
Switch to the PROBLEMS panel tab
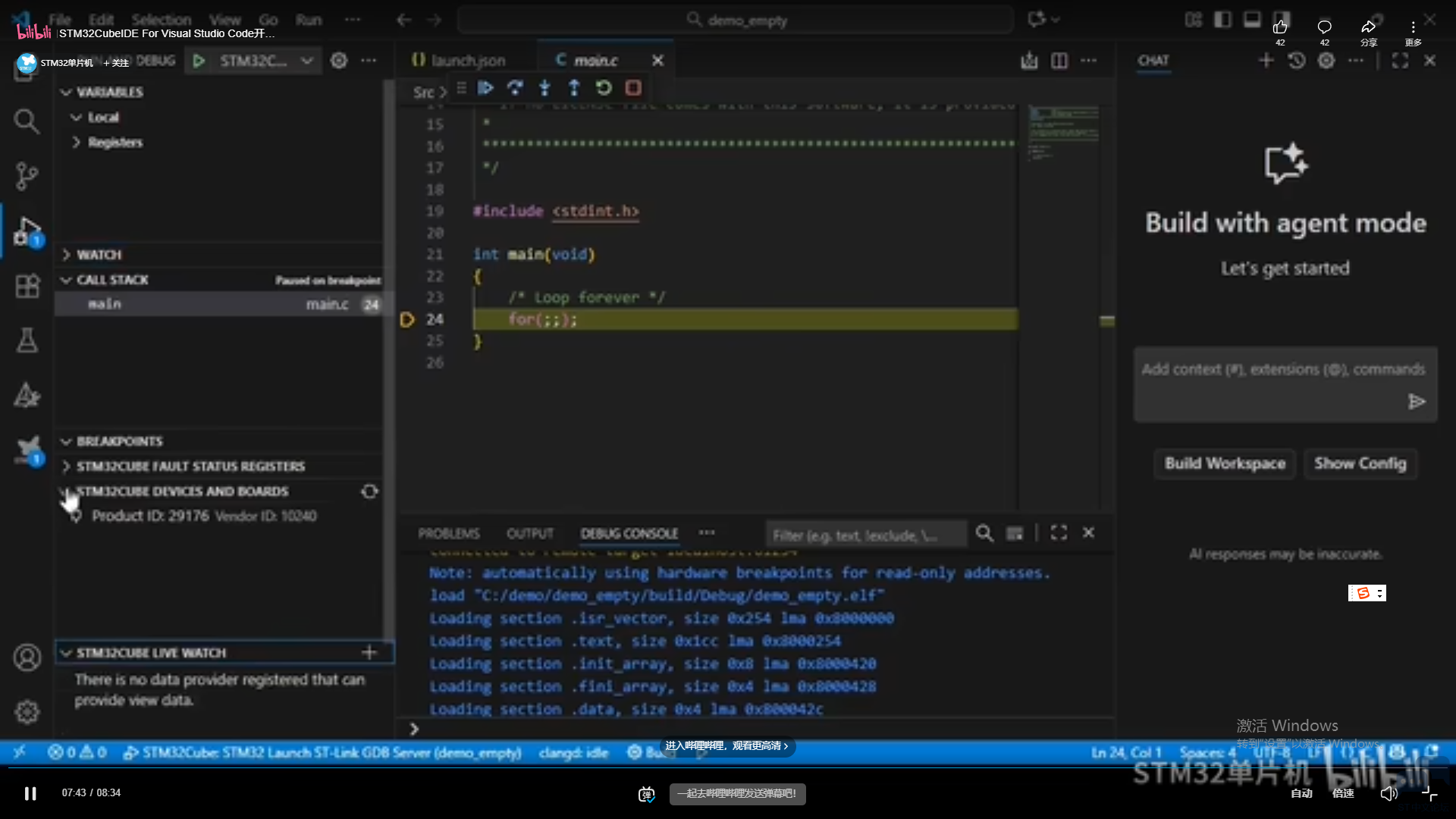[449, 534]
